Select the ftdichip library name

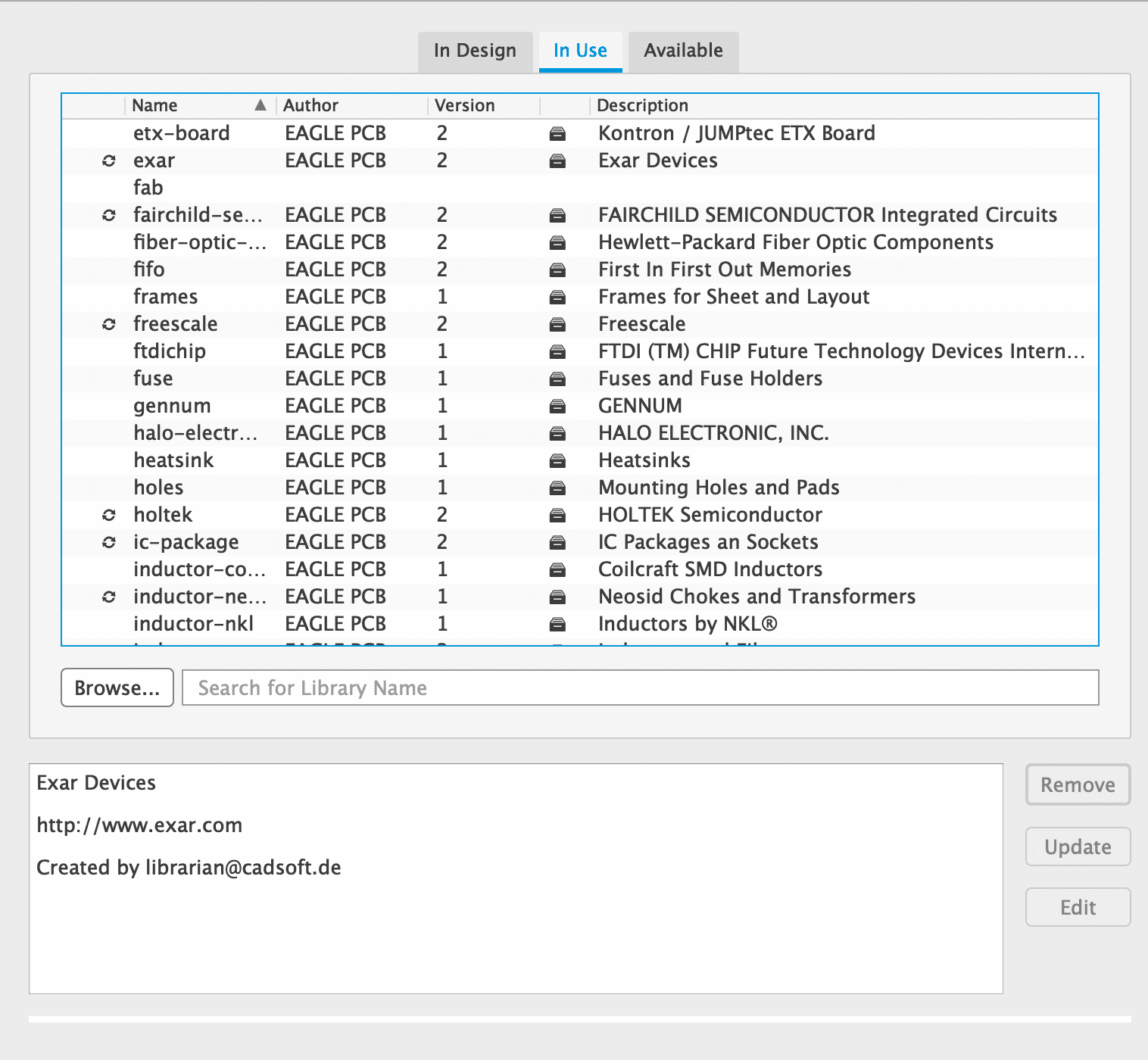[170, 351]
